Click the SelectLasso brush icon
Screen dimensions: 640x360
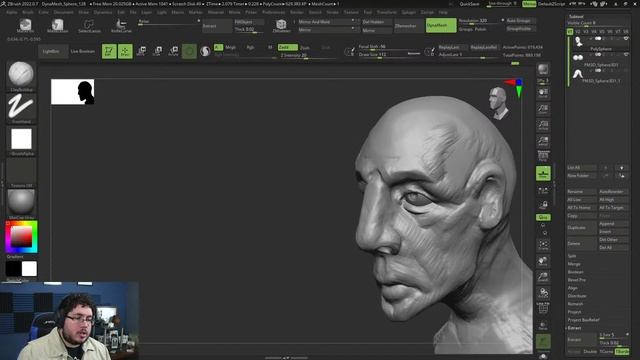click(89, 25)
